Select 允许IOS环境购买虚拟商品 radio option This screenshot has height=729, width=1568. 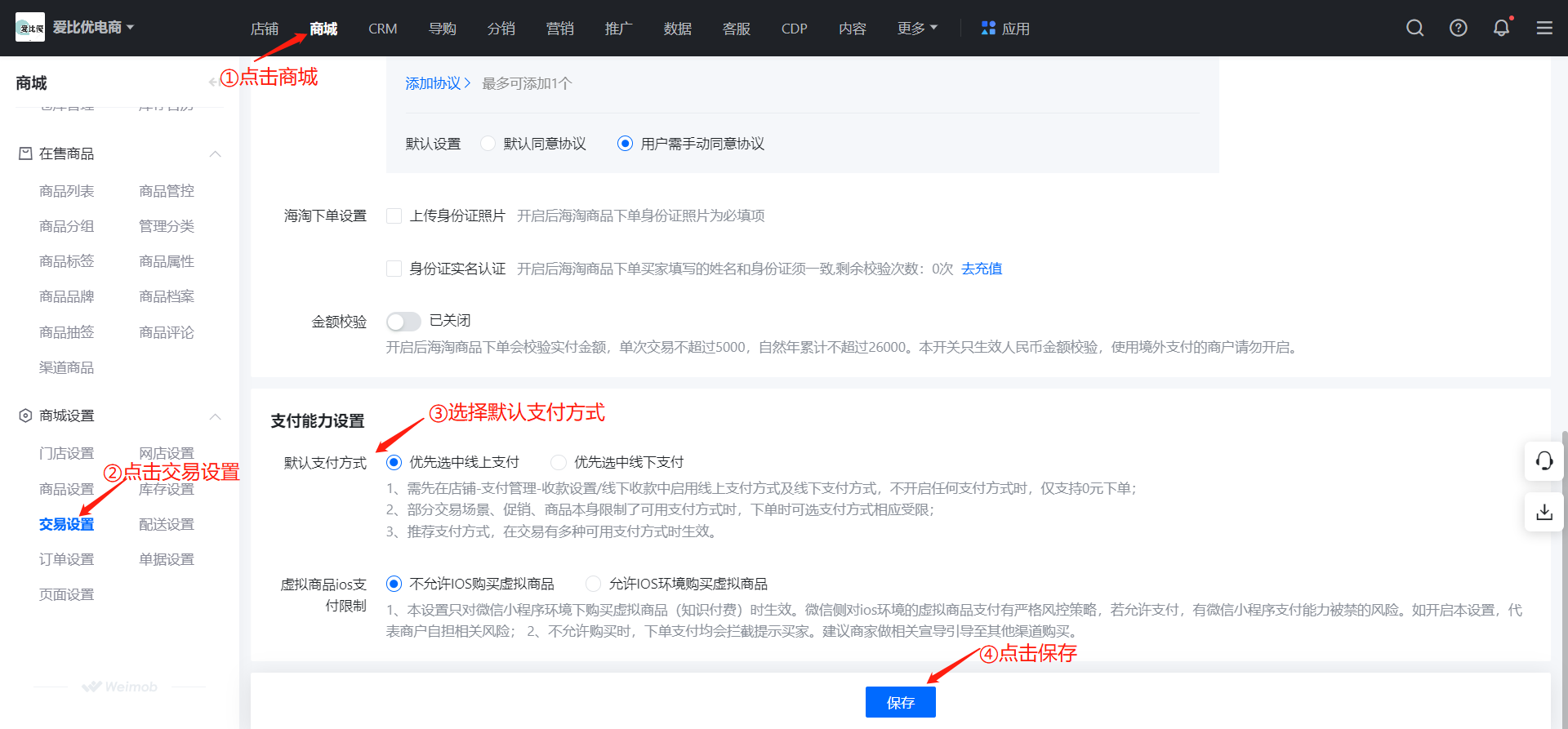pos(594,584)
